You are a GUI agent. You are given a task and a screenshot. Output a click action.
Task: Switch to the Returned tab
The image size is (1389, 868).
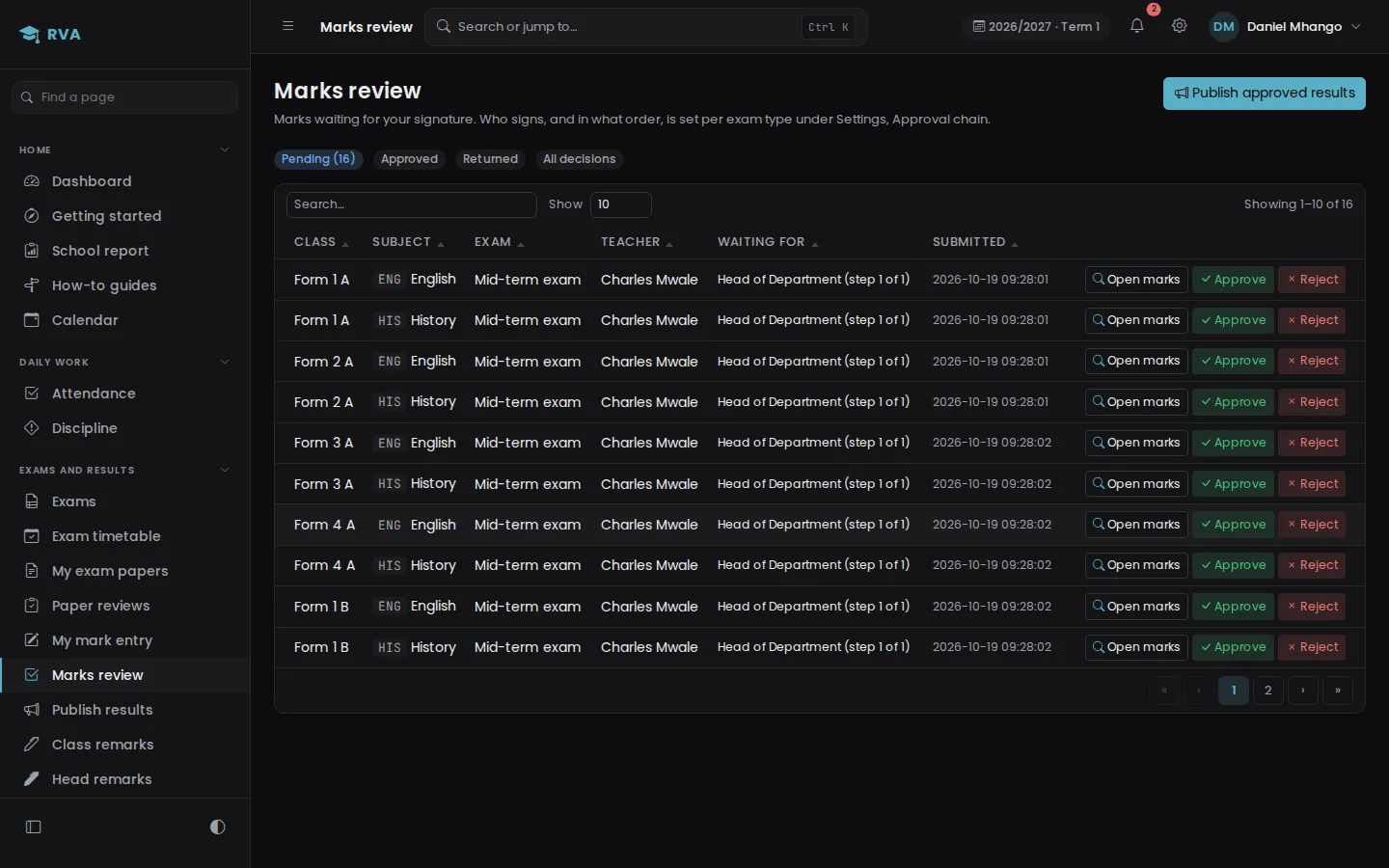point(490,159)
